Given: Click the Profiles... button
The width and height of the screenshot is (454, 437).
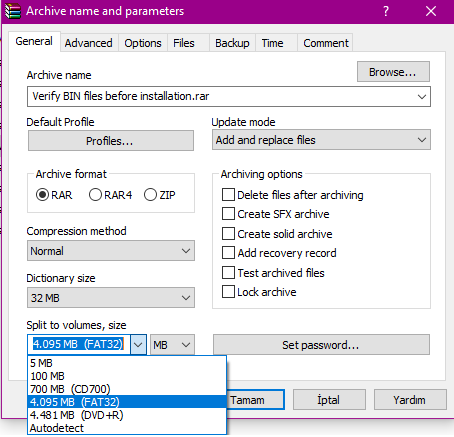Looking at the screenshot, I should [x=111, y=141].
